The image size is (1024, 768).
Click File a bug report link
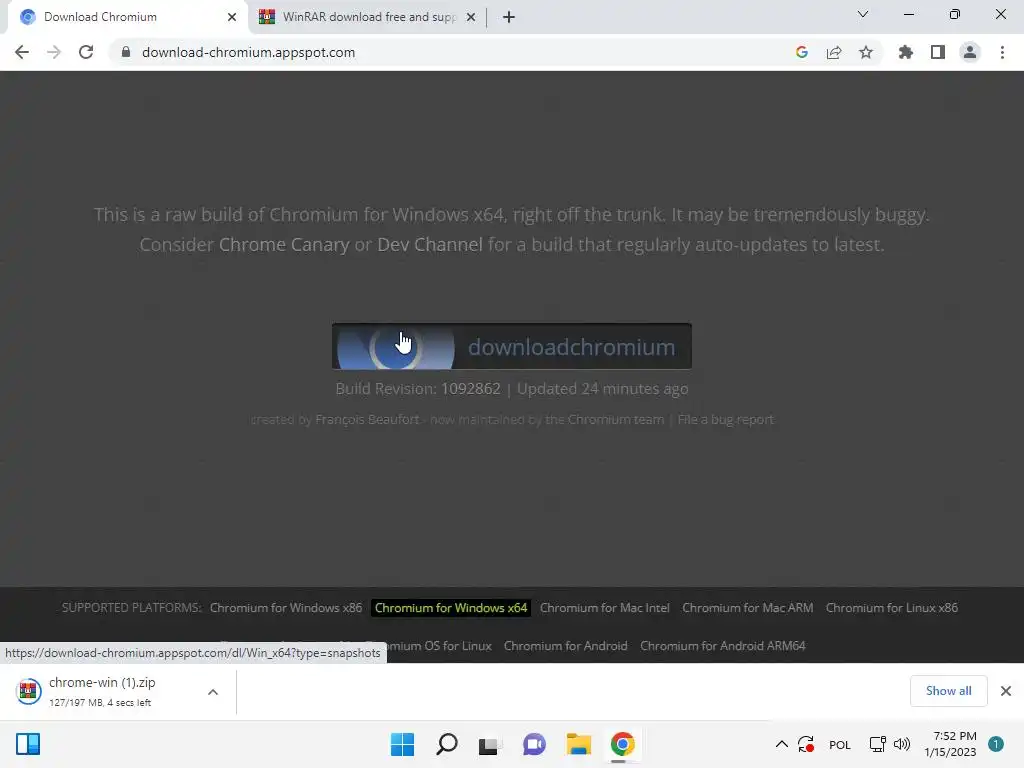tap(726, 419)
